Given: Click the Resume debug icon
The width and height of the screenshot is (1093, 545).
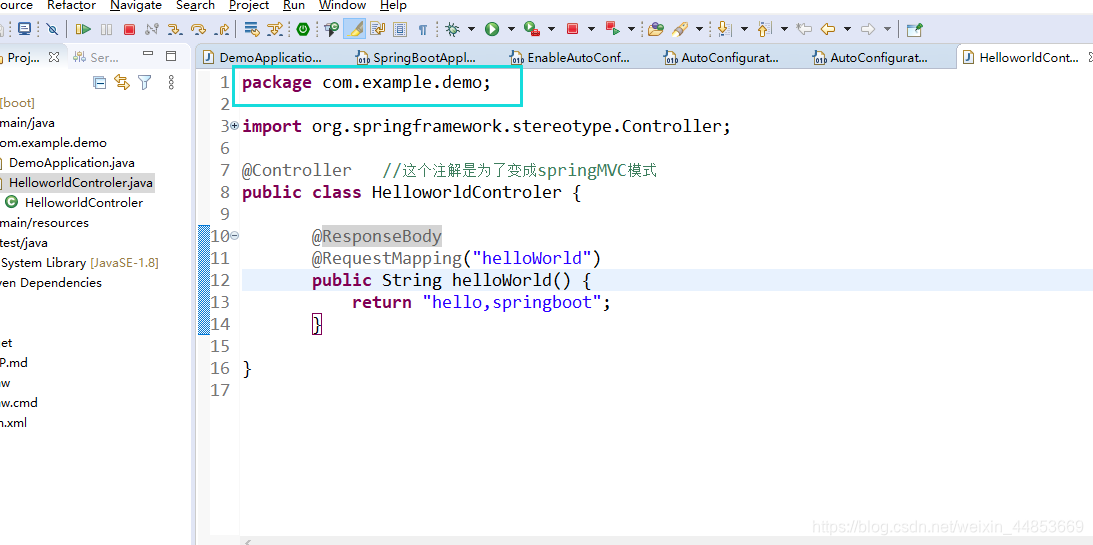Looking at the screenshot, I should click(84, 29).
